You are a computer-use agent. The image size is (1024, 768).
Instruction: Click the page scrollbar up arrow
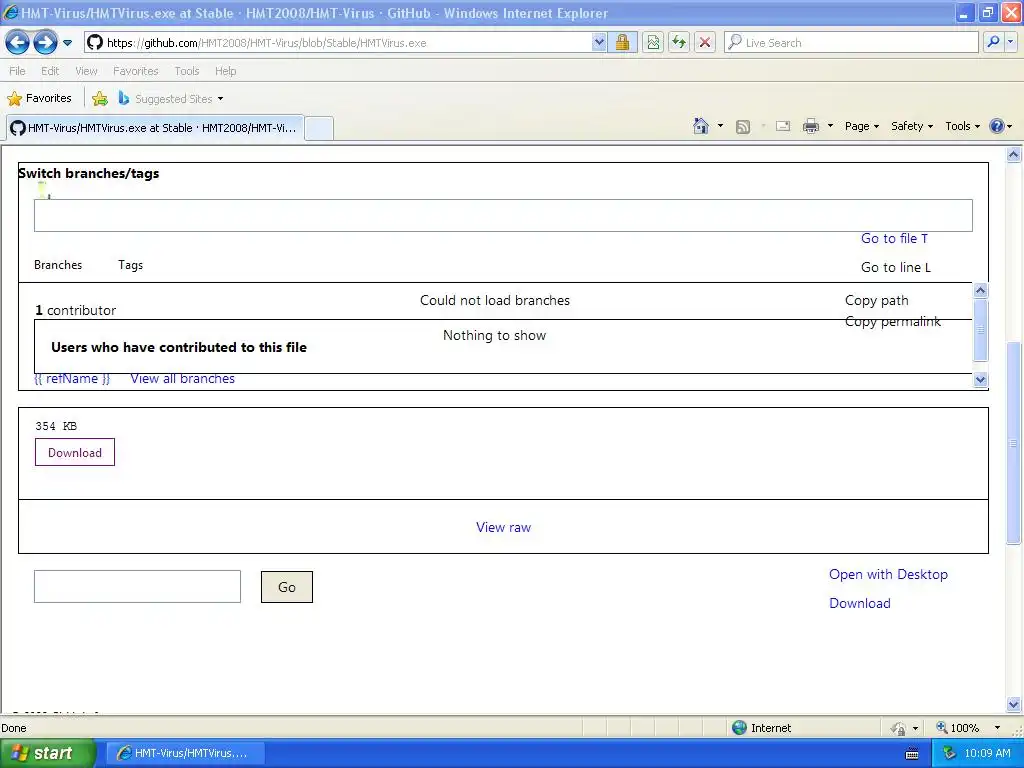pyautogui.click(x=1014, y=155)
